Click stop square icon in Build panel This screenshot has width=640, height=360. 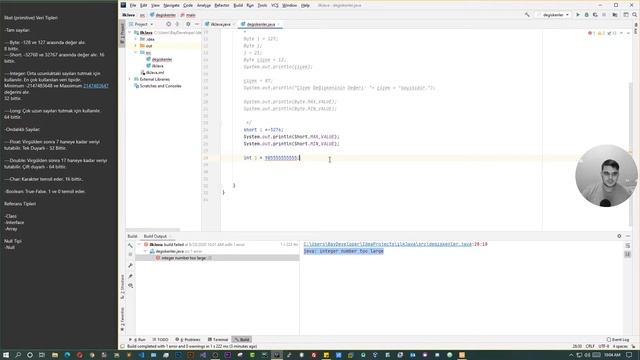pos(130,254)
